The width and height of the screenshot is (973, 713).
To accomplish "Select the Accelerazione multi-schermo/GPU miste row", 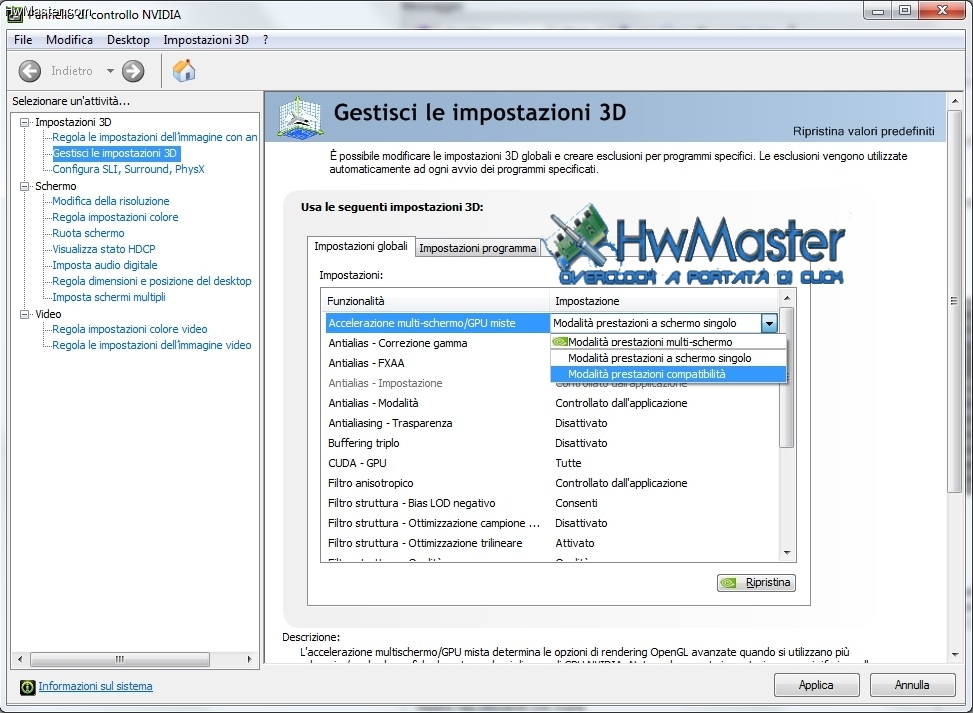I will pyautogui.click(x=437, y=323).
